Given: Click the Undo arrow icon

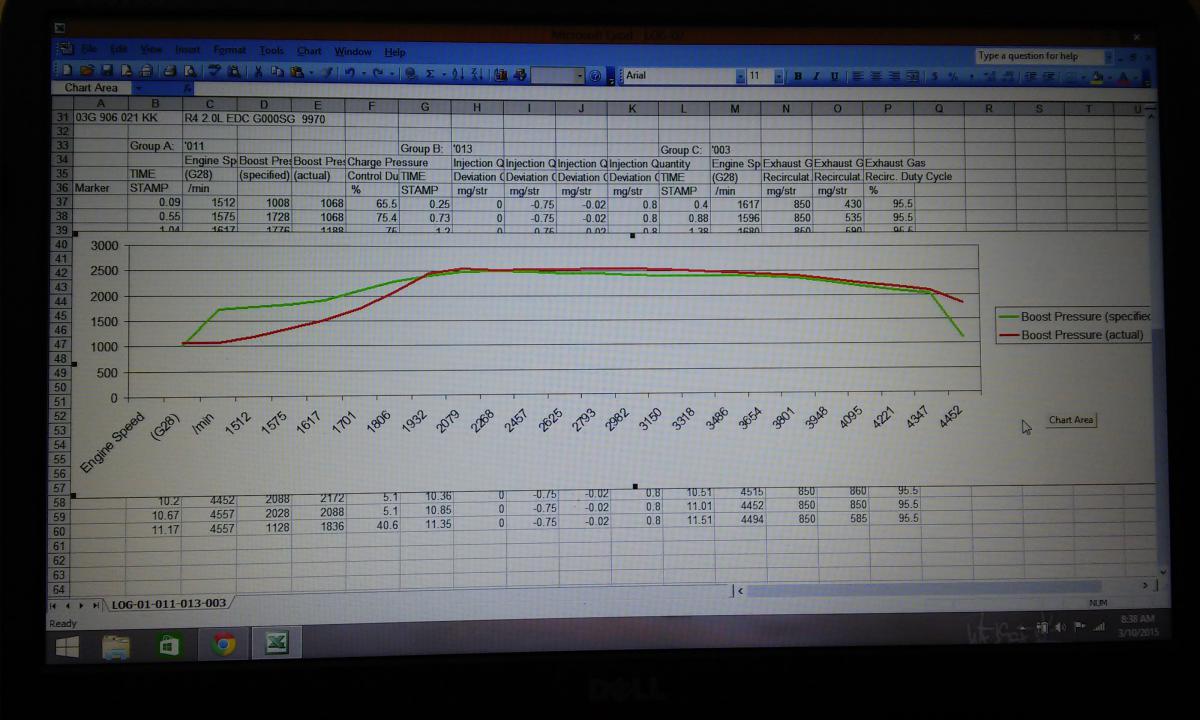Looking at the screenshot, I should (349, 73).
